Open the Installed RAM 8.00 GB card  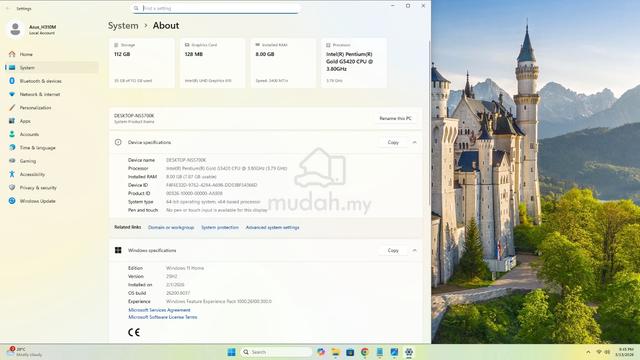[283, 63]
